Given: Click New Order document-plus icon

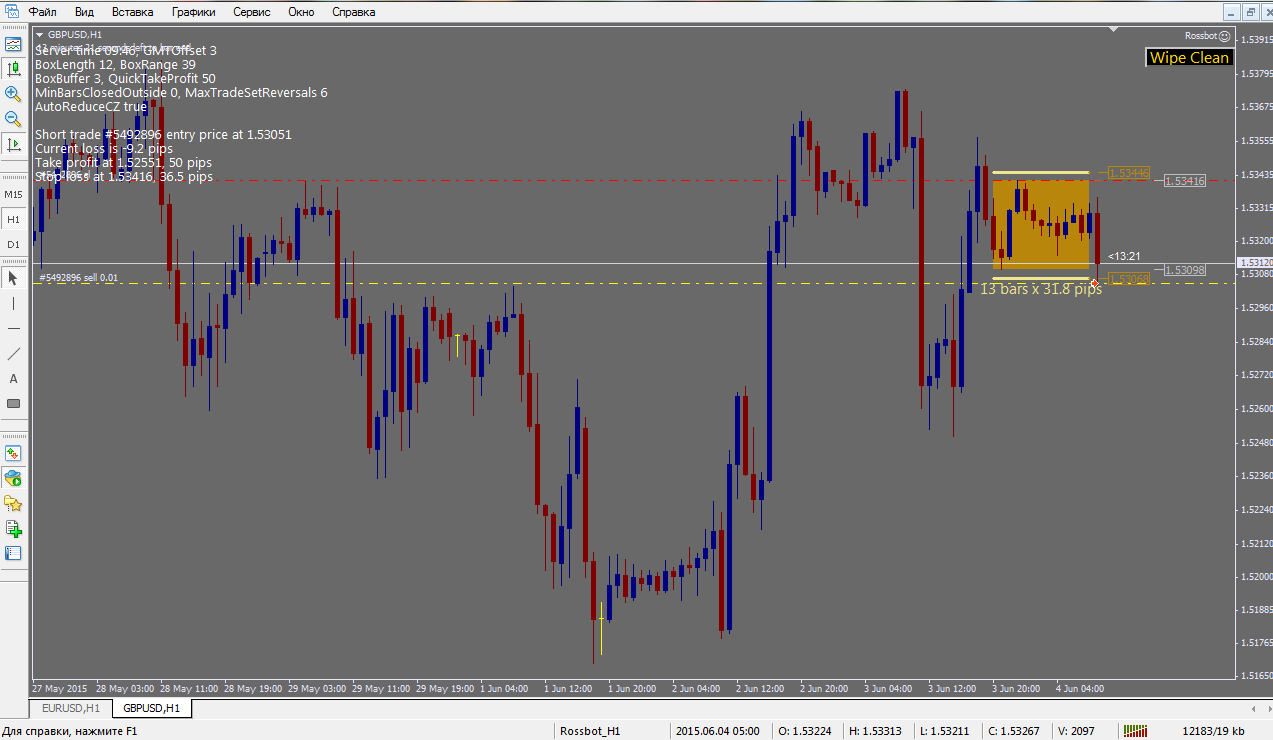Looking at the screenshot, I should click(x=13, y=528).
